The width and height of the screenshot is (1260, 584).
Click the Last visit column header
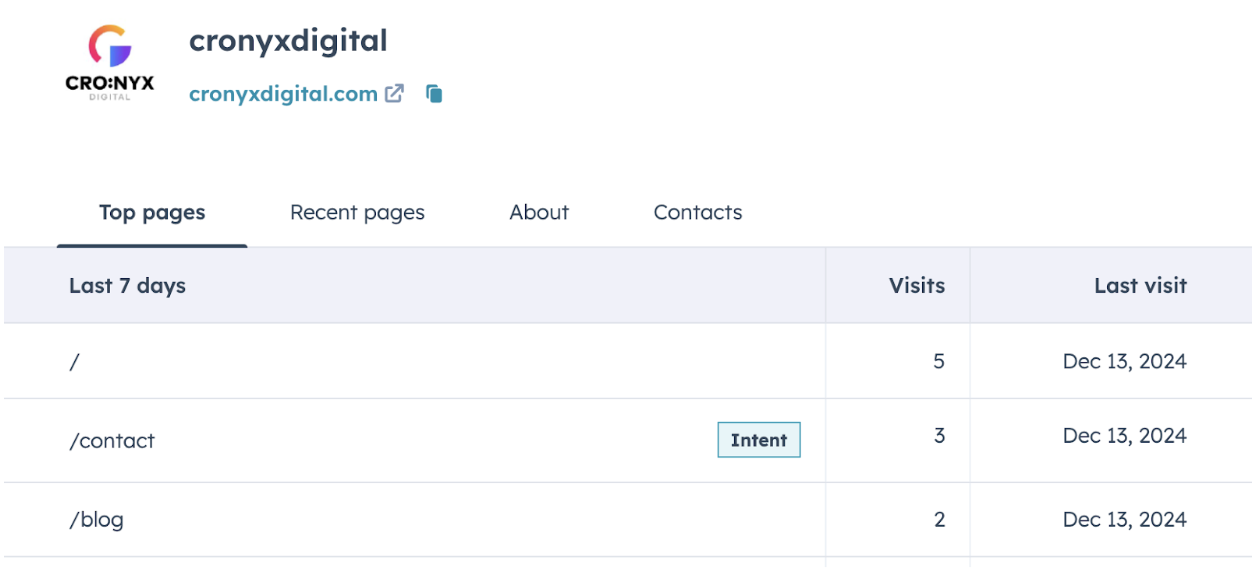point(1140,286)
